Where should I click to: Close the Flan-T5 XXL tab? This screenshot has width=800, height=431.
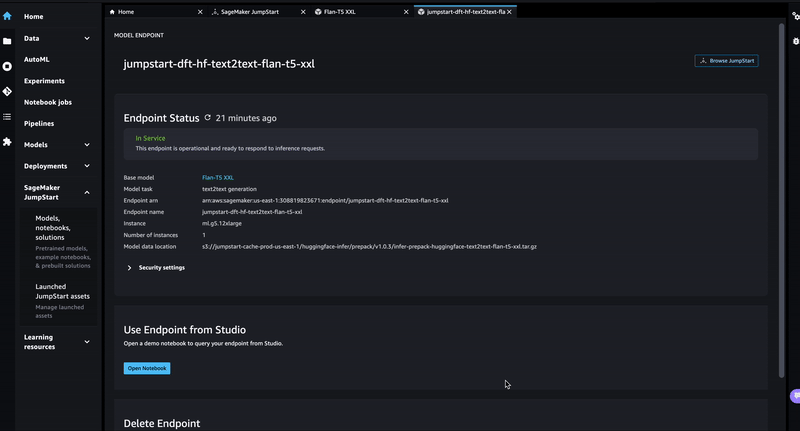(x=406, y=12)
